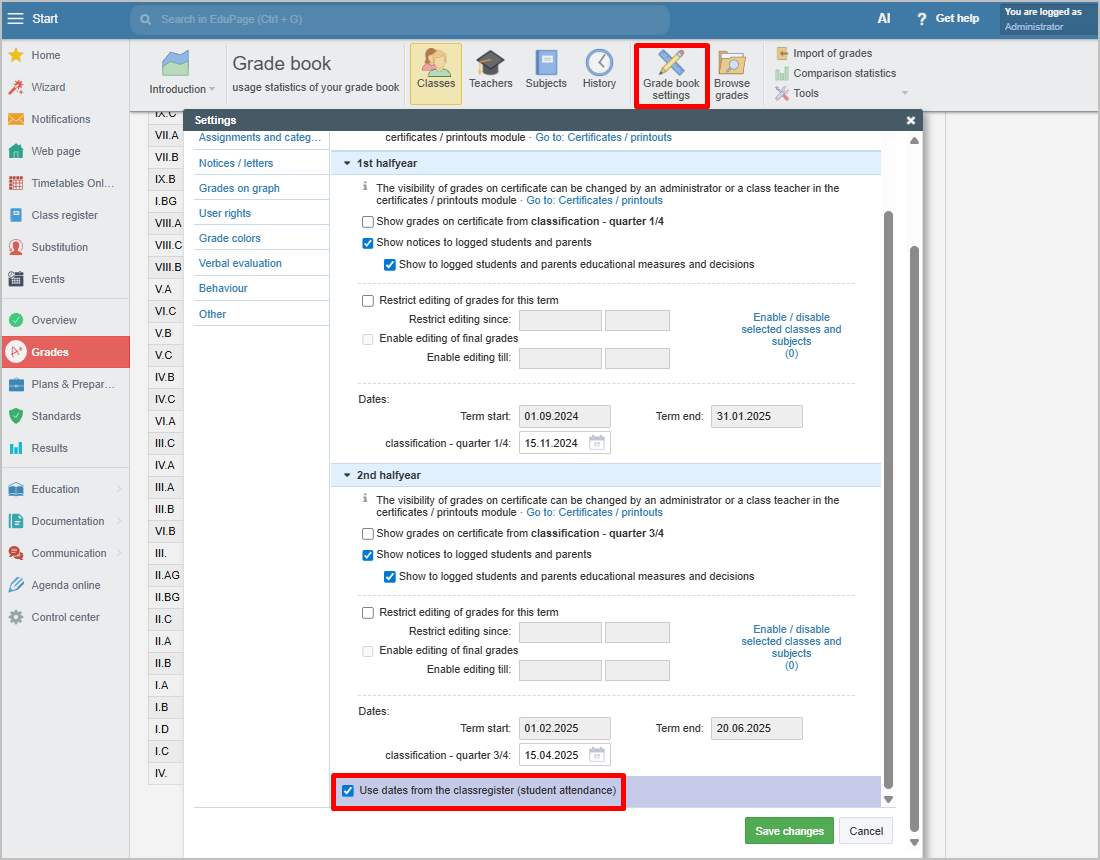Check Show grades on certificate from quarter 3/4
The height and width of the screenshot is (860, 1100).
click(368, 534)
